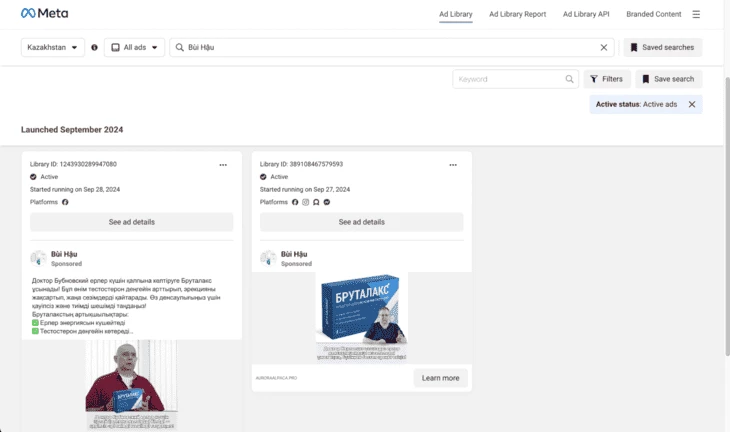The width and height of the screenshot is (730, 432).
Task: Click Bùi Hậu name in second ad
Action: (294, 254)
